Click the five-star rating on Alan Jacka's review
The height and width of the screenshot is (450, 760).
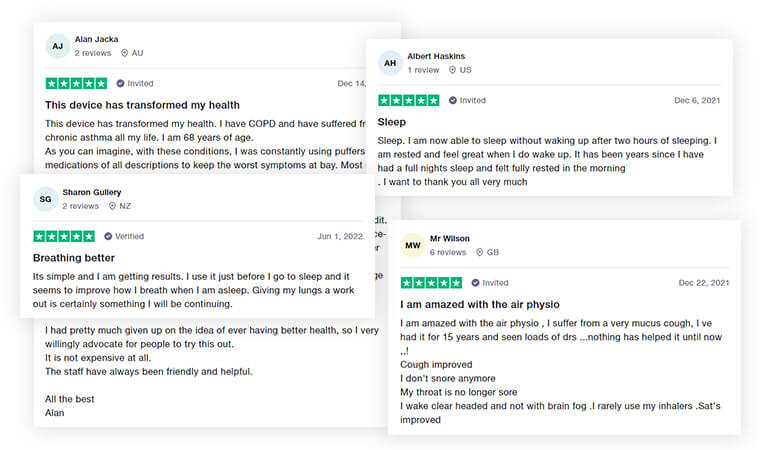76,83
